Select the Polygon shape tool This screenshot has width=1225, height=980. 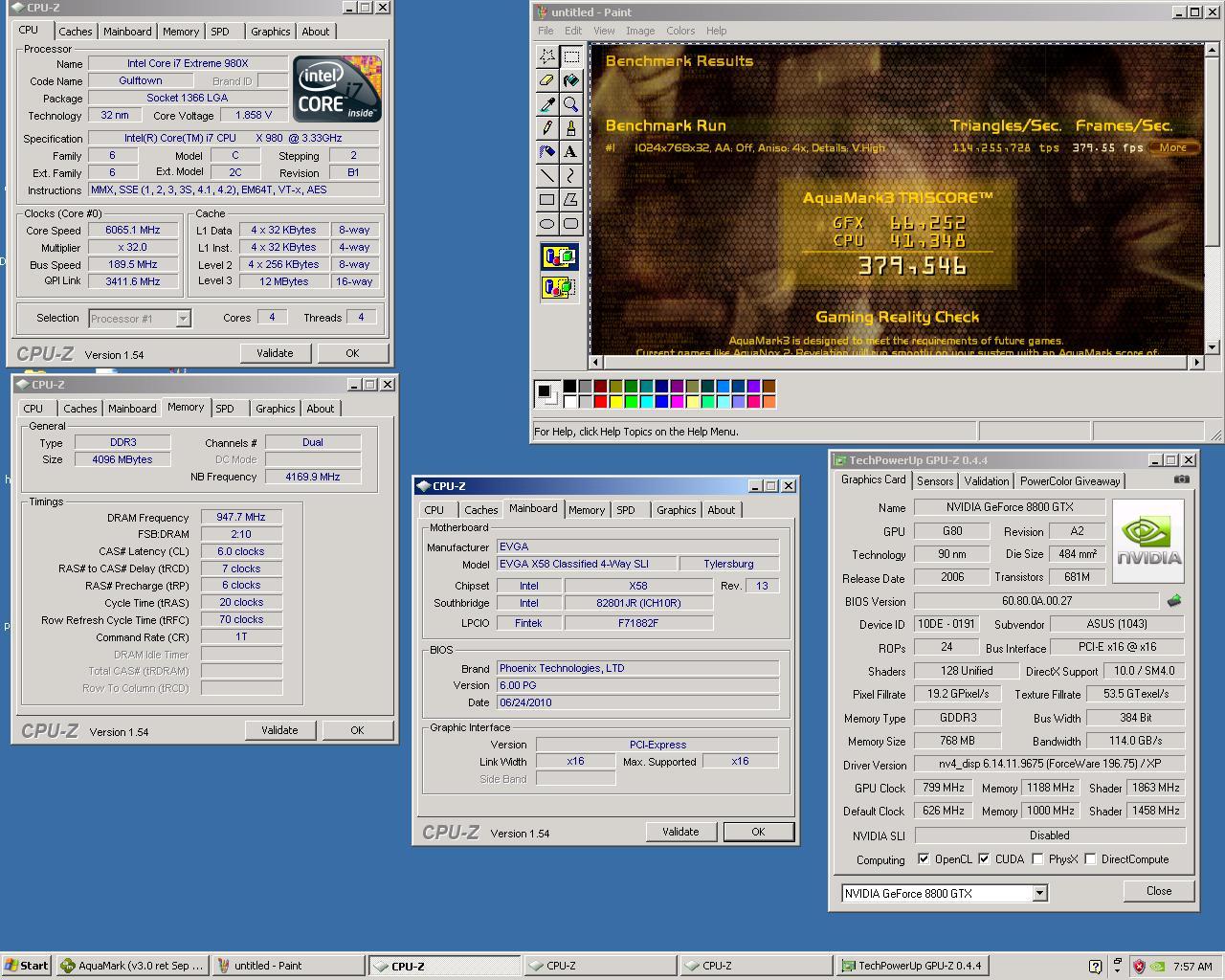571,200
